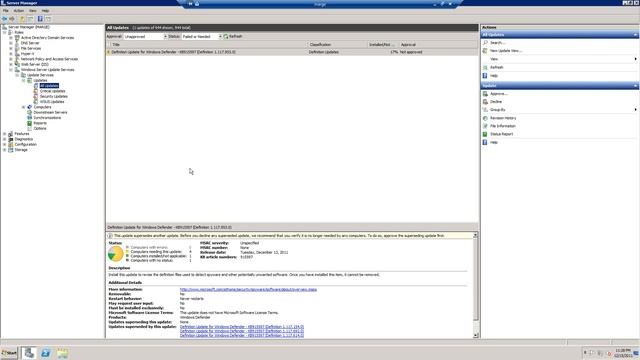The image size is (640, 360).
Task: Expand the Storage node
Action: [5, 150]
